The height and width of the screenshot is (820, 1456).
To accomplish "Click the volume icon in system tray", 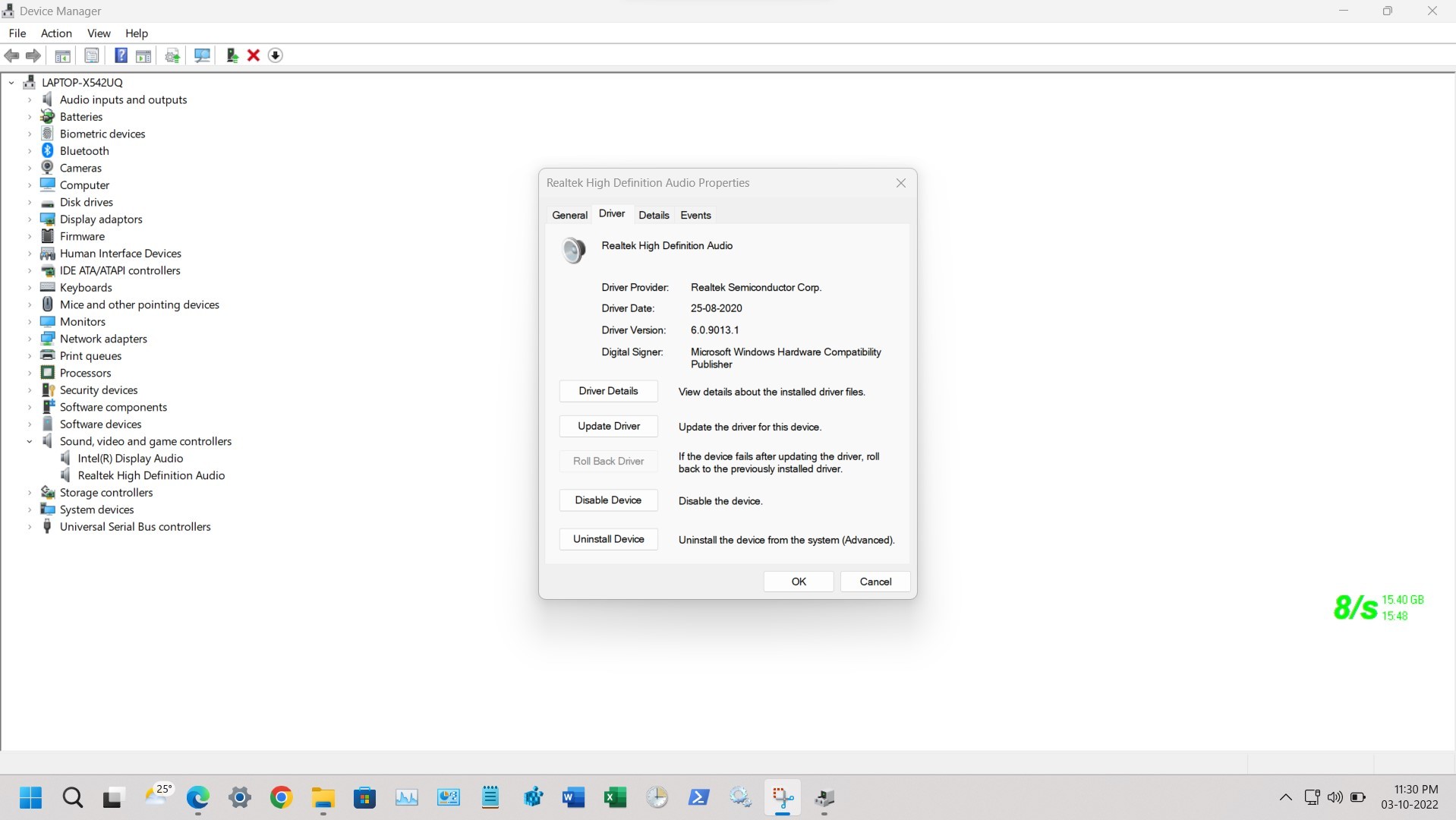I will tap(1335, 797).
